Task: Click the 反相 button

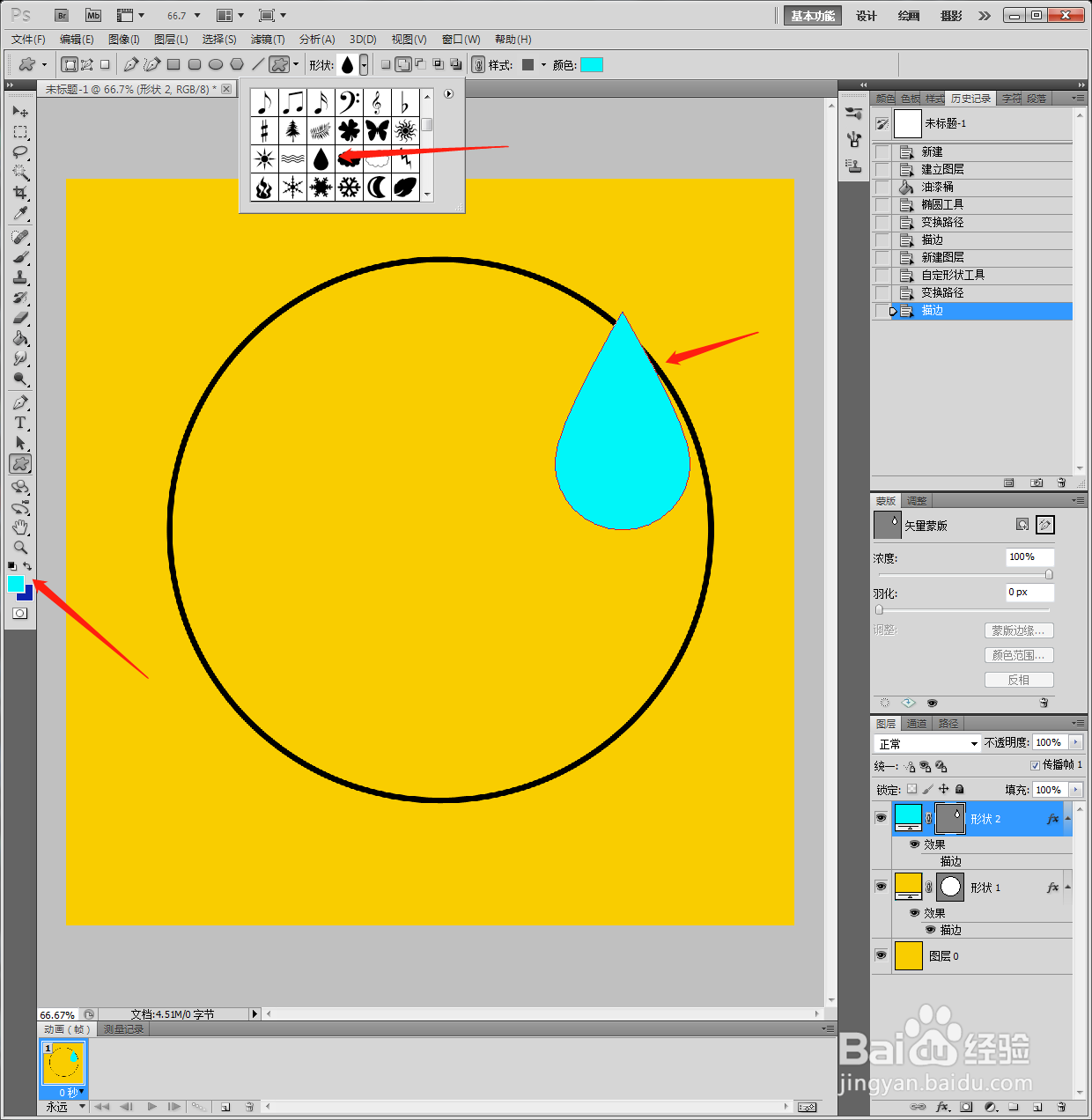Action: coord(1019,680)
